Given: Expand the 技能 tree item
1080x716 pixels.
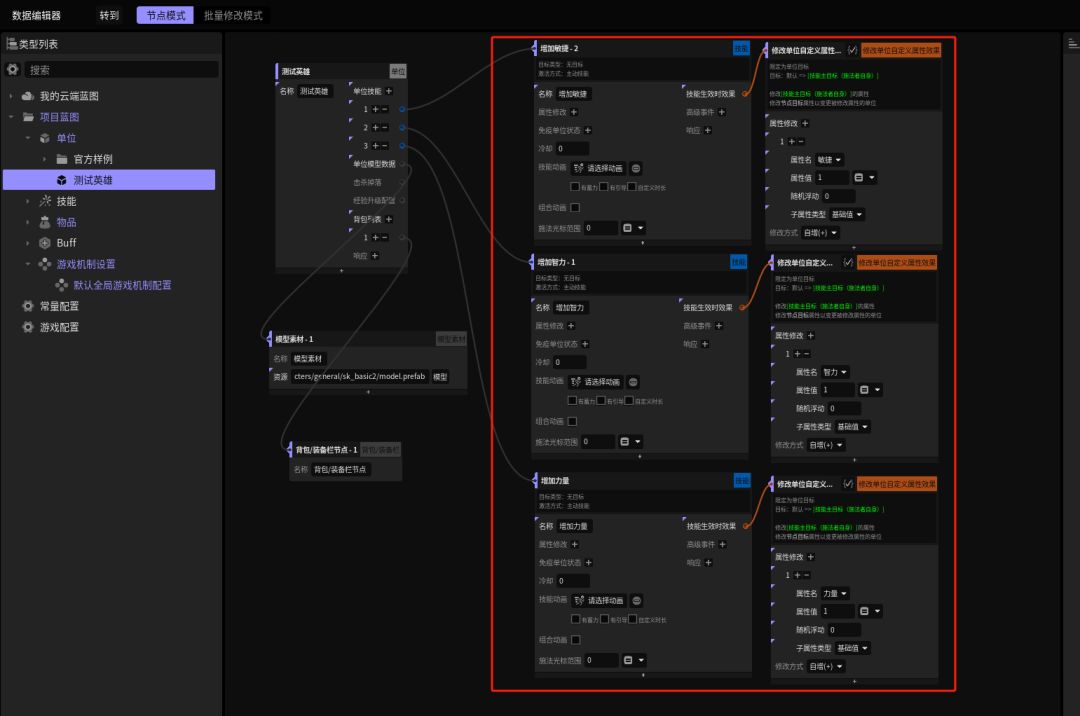Looking at the screenshot, I should [x=28, y=201].
